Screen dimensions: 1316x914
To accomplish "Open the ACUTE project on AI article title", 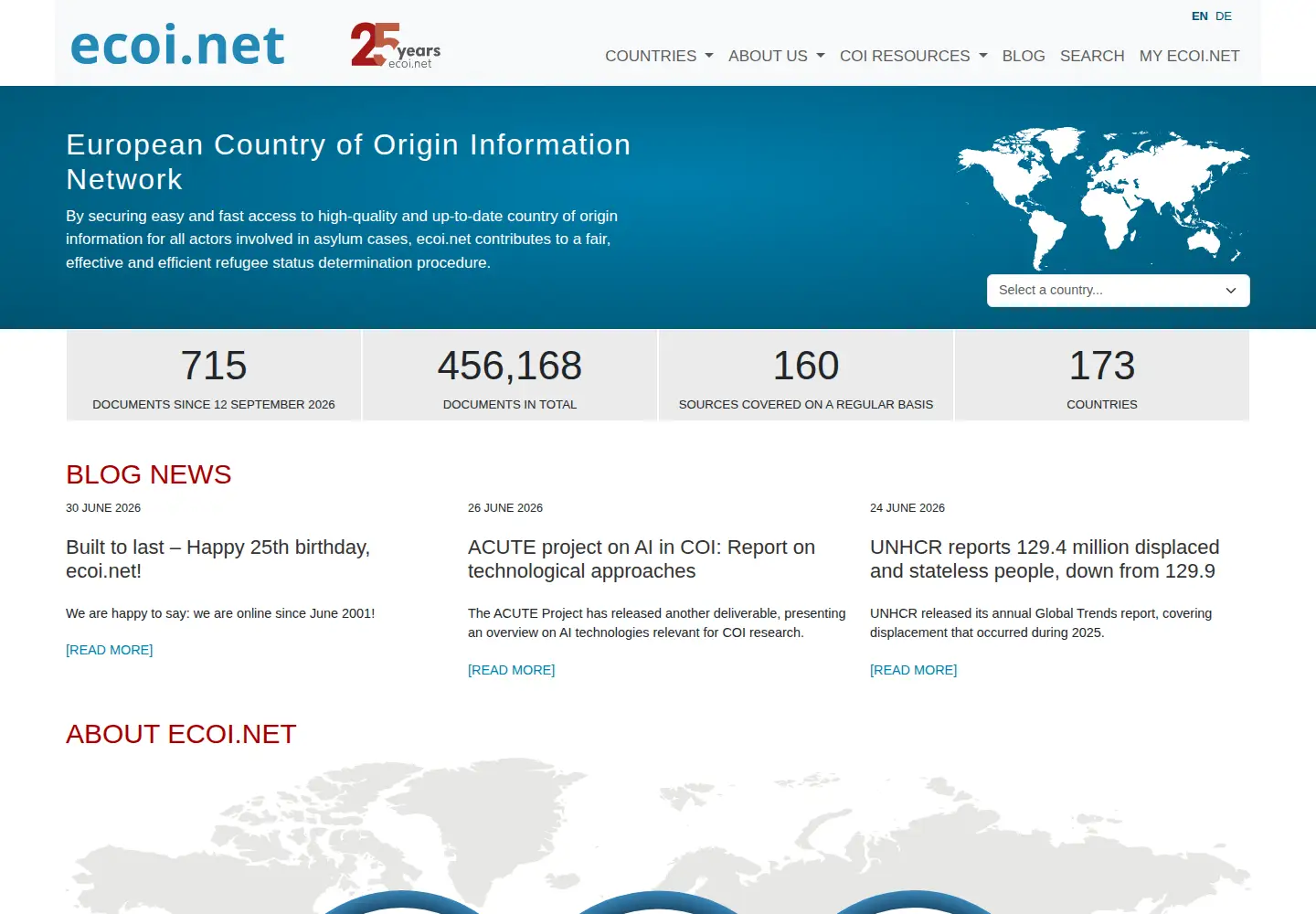I will (x=642, y=559).
